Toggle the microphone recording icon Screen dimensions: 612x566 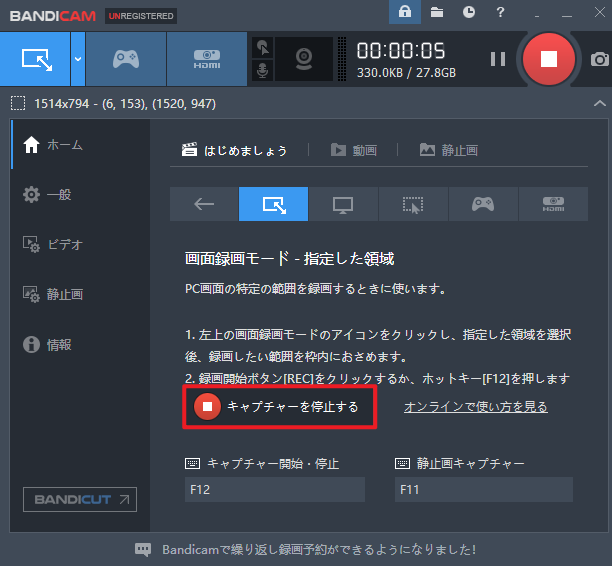point(263,71)
